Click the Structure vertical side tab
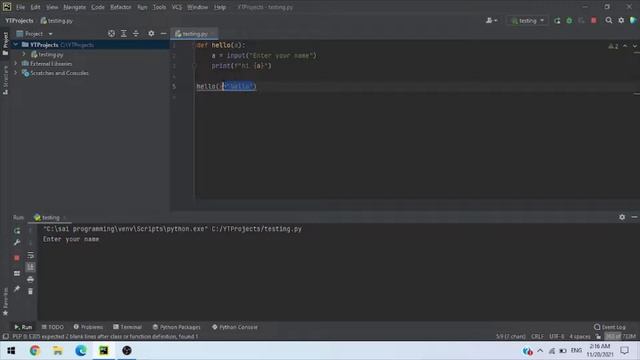 pyautogui.click(x=5, y=80)
